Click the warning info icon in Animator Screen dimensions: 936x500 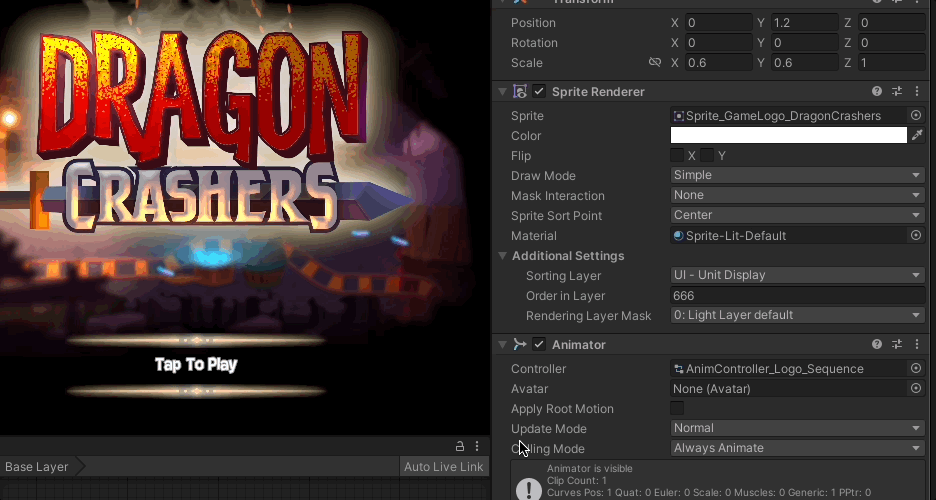(x=528, y=488)
